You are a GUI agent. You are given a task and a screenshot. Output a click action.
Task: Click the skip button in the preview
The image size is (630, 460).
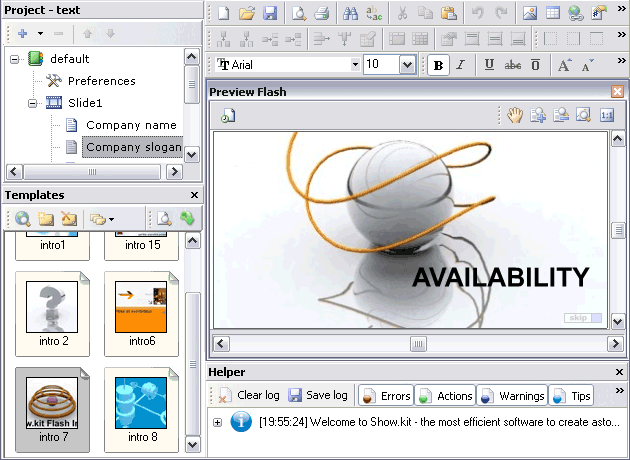[x=583, y=318]
